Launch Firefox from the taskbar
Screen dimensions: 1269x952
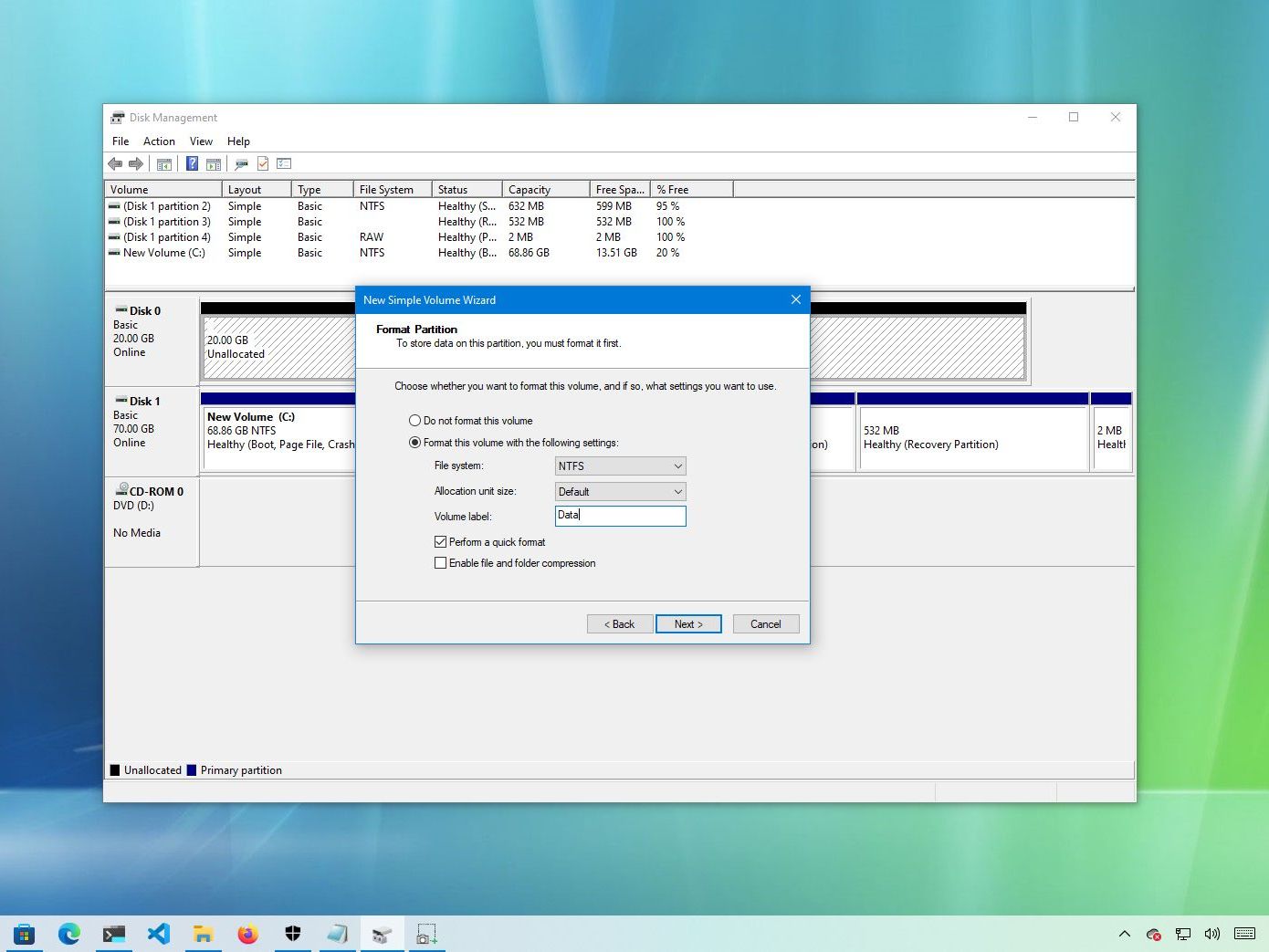click(247, 934)
